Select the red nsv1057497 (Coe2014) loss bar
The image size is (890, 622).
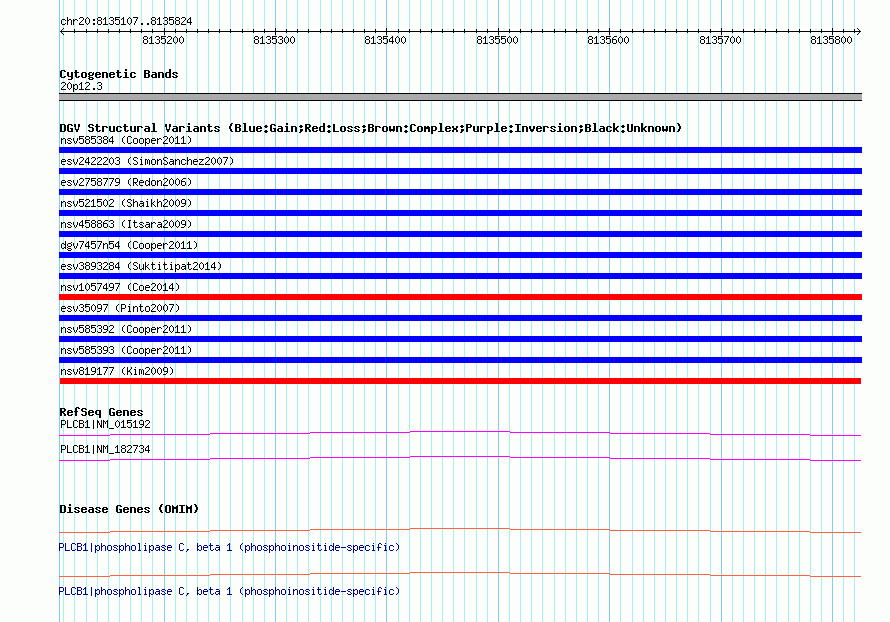pyautogui.click(x=460, y=297)
